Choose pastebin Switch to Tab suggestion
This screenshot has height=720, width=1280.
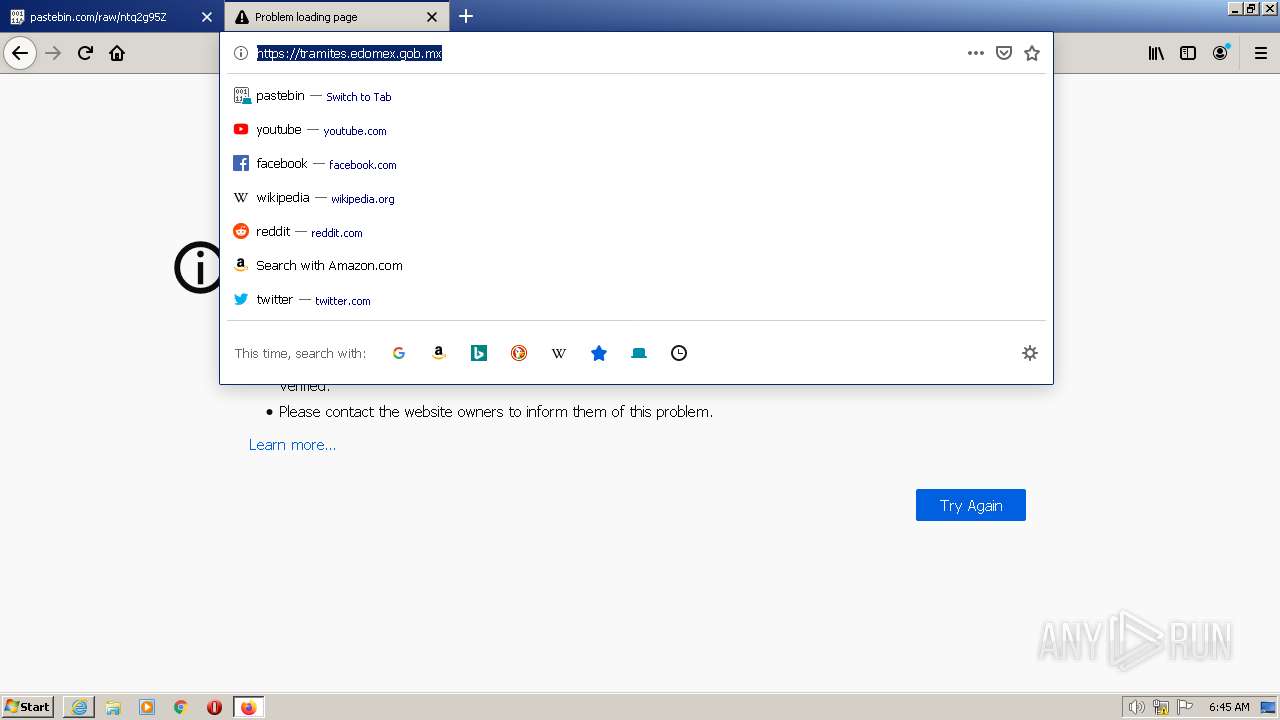click(636, 96)
